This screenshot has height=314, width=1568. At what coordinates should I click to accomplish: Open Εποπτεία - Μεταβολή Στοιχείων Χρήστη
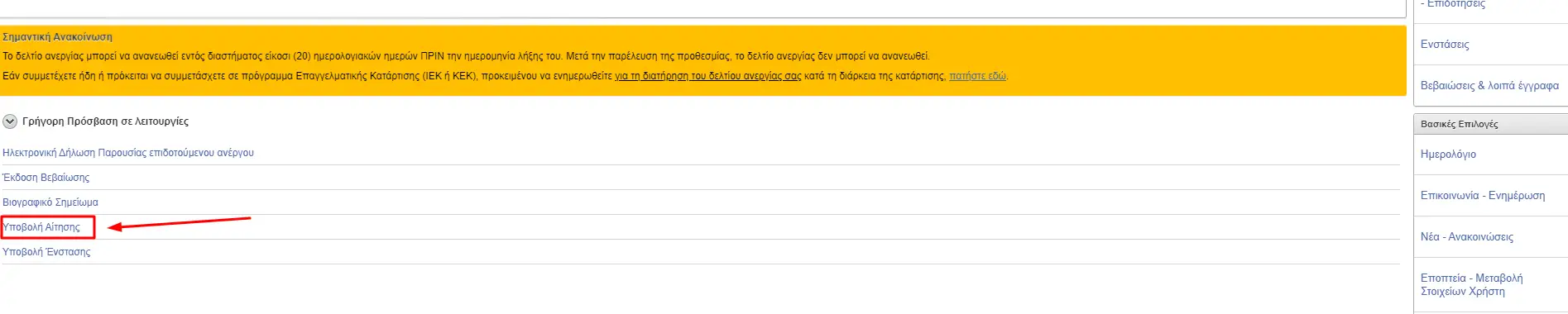[x=1472, y=285]
